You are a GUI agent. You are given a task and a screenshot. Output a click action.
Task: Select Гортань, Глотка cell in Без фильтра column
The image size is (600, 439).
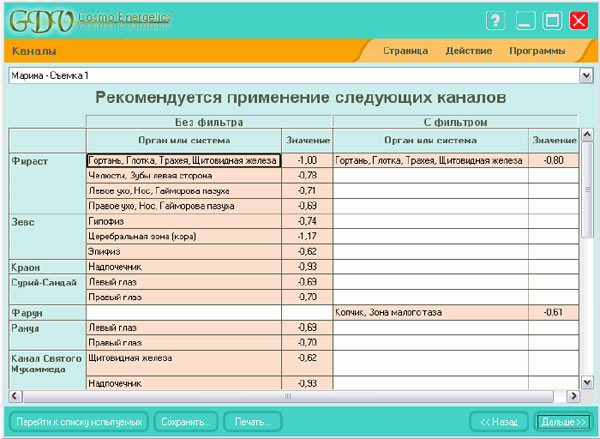click(184, 160)
